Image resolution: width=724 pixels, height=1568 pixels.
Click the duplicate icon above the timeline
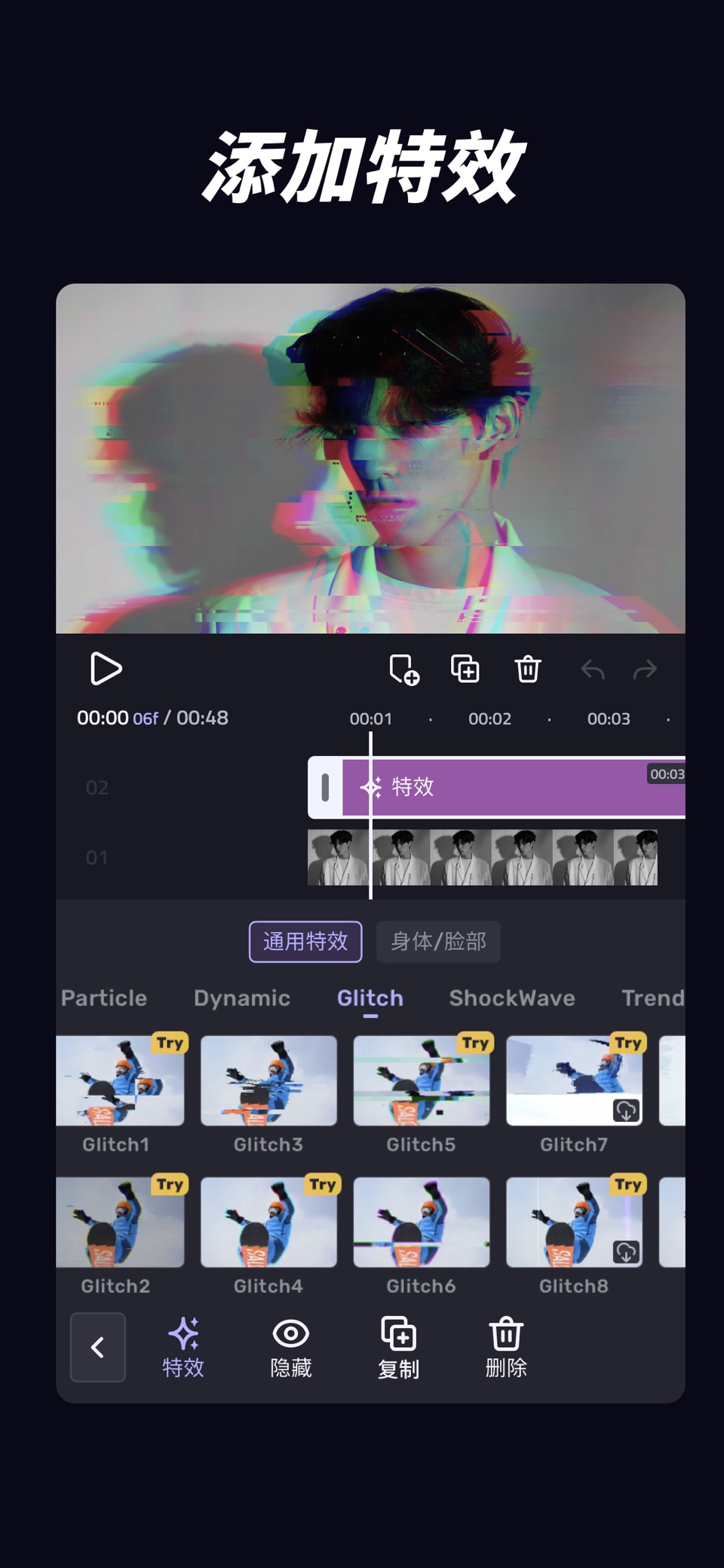[465, 669]
